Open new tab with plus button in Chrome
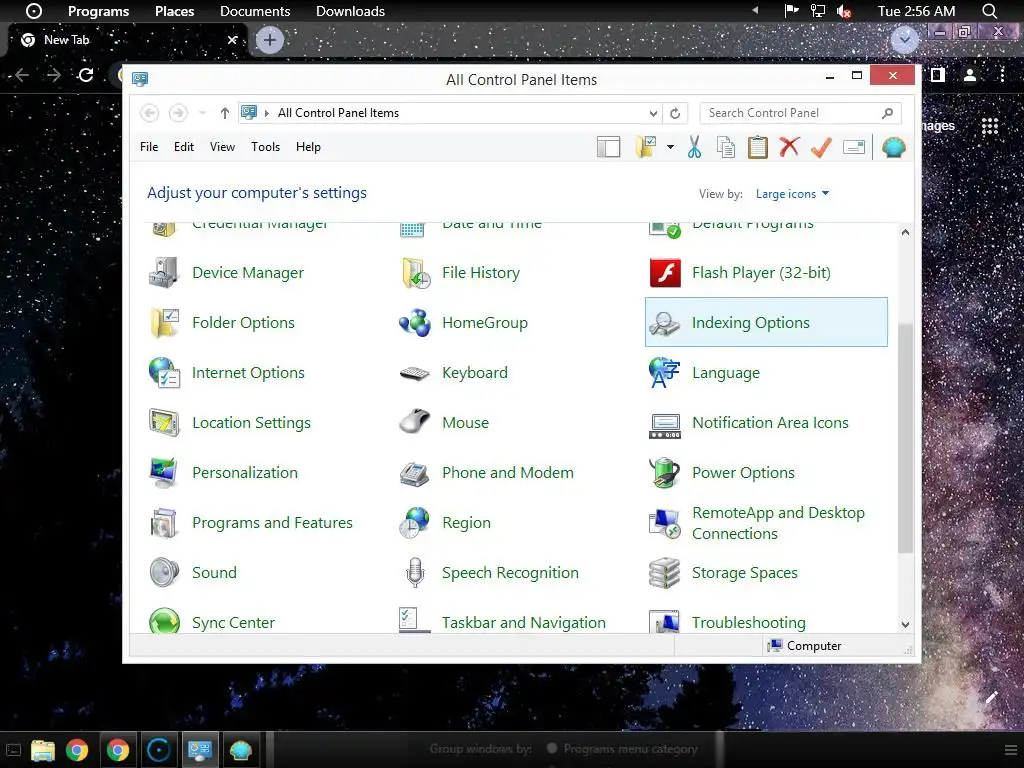The image size is (1024, 768). (269, 40)
